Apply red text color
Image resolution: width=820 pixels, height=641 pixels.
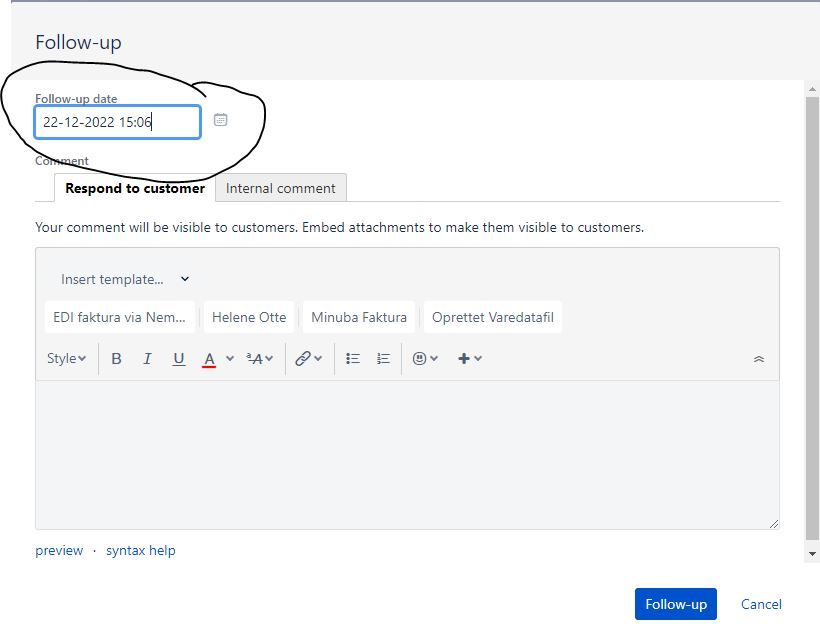(209, 359)
